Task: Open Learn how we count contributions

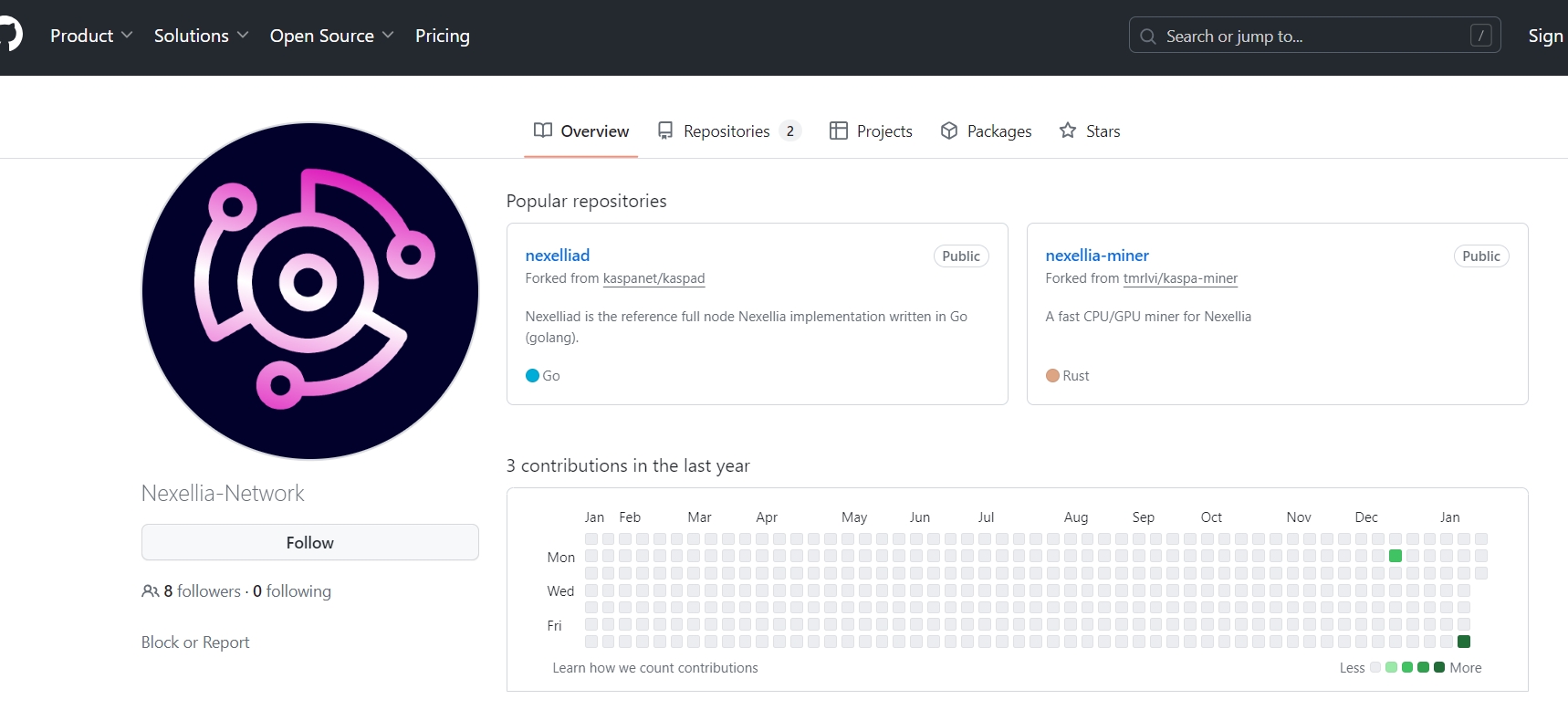Action: point(655,668)
